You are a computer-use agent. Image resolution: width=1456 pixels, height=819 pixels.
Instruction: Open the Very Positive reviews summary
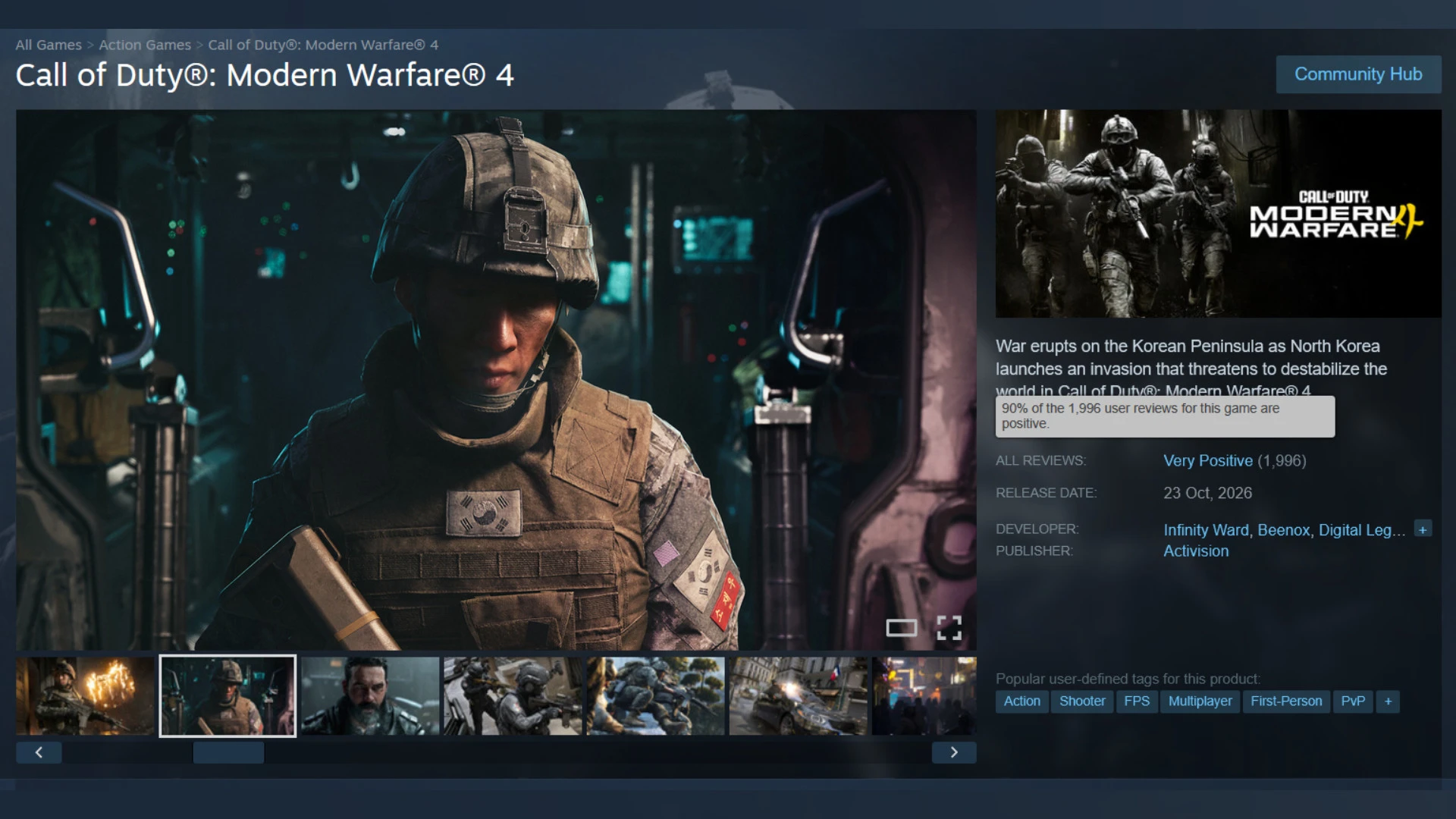[1208, 460]
